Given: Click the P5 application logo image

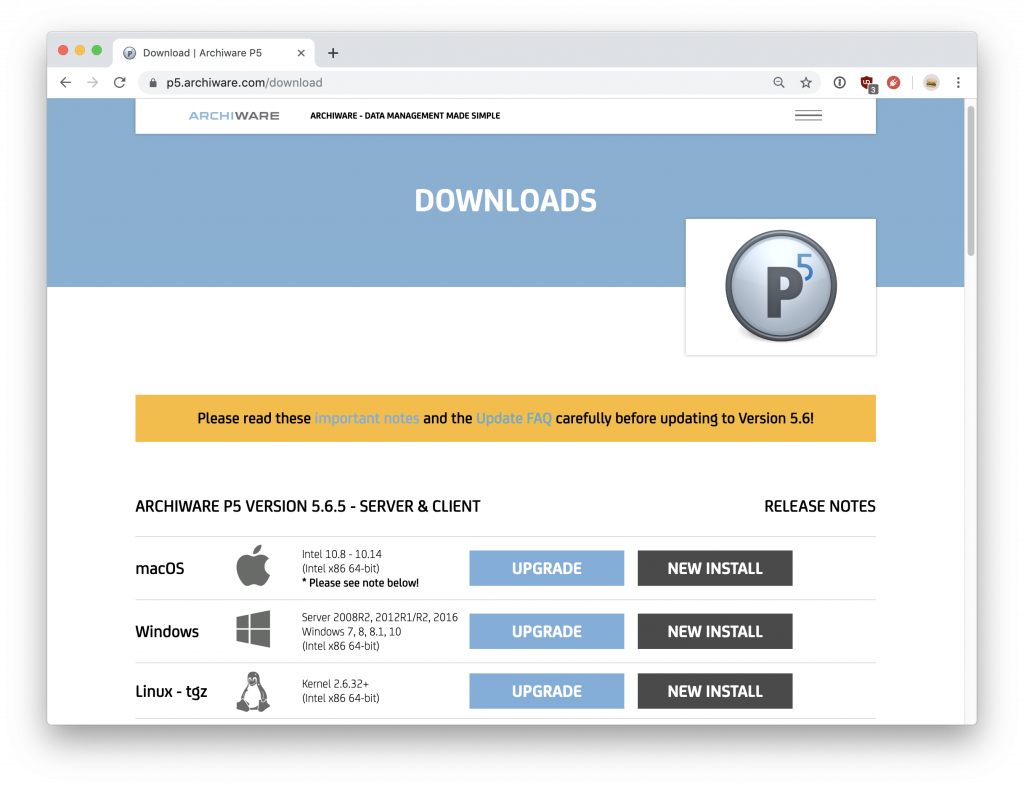Looking at the screenshot, I should 780,286.
